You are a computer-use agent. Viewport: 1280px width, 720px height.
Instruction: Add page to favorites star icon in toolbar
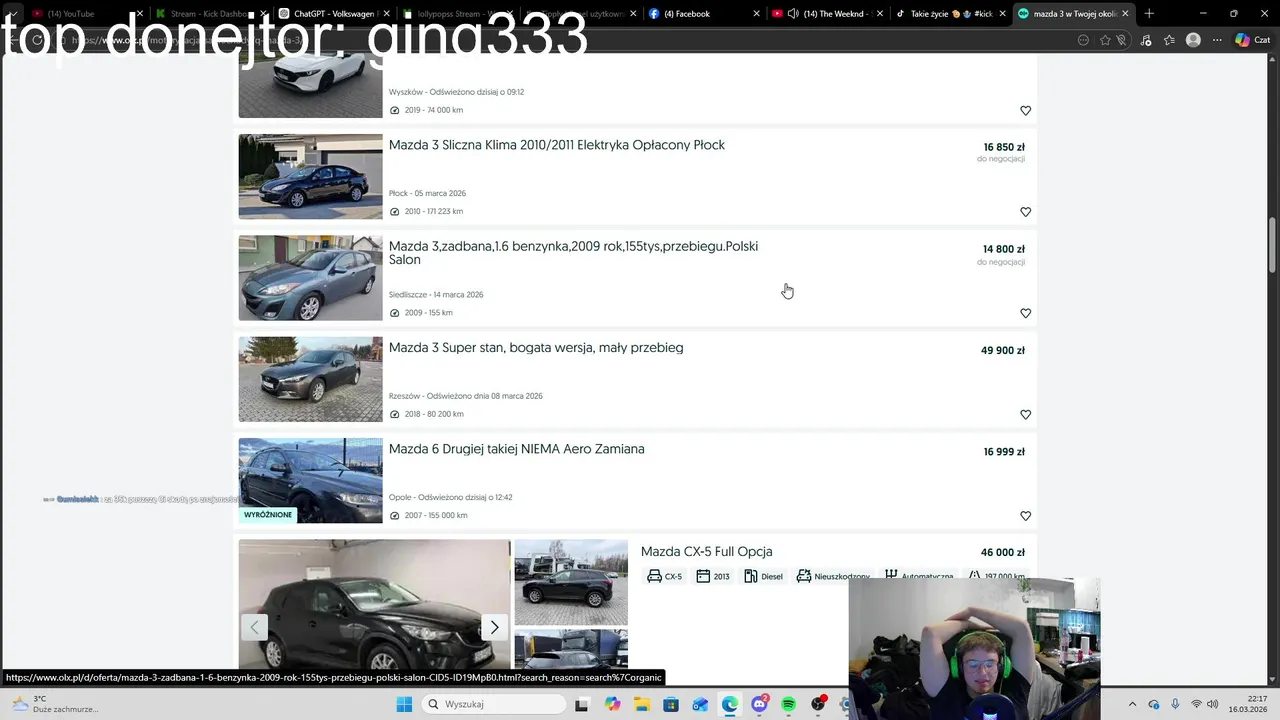(x=1105, y=40)
